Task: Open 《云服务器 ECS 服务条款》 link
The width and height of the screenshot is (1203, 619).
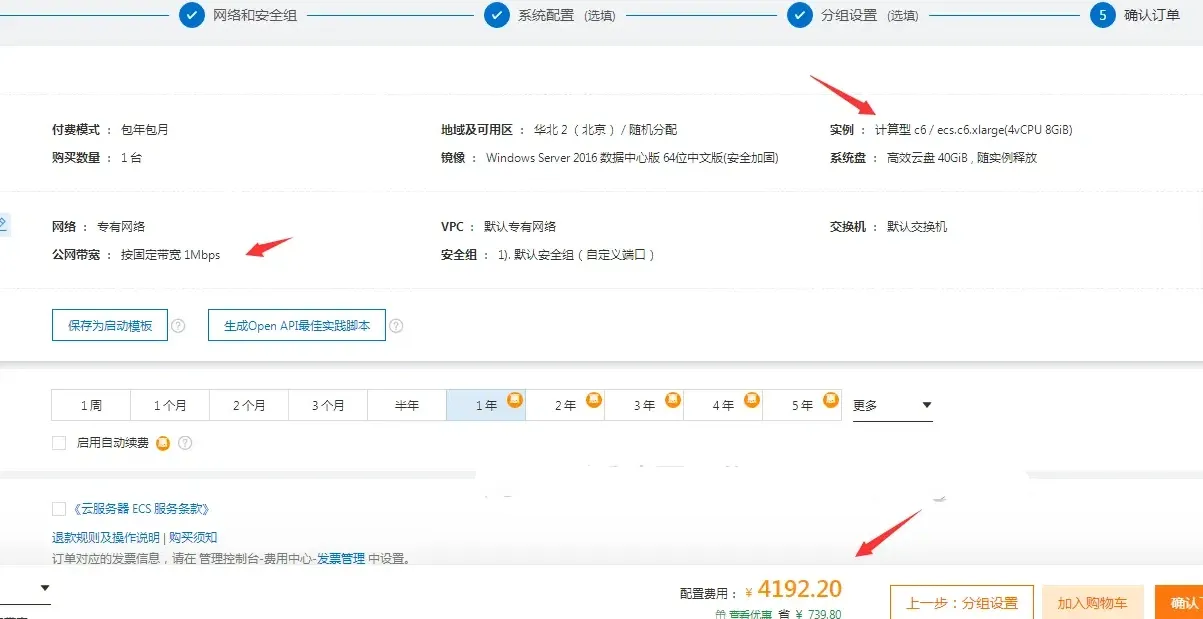Action: 141,509
